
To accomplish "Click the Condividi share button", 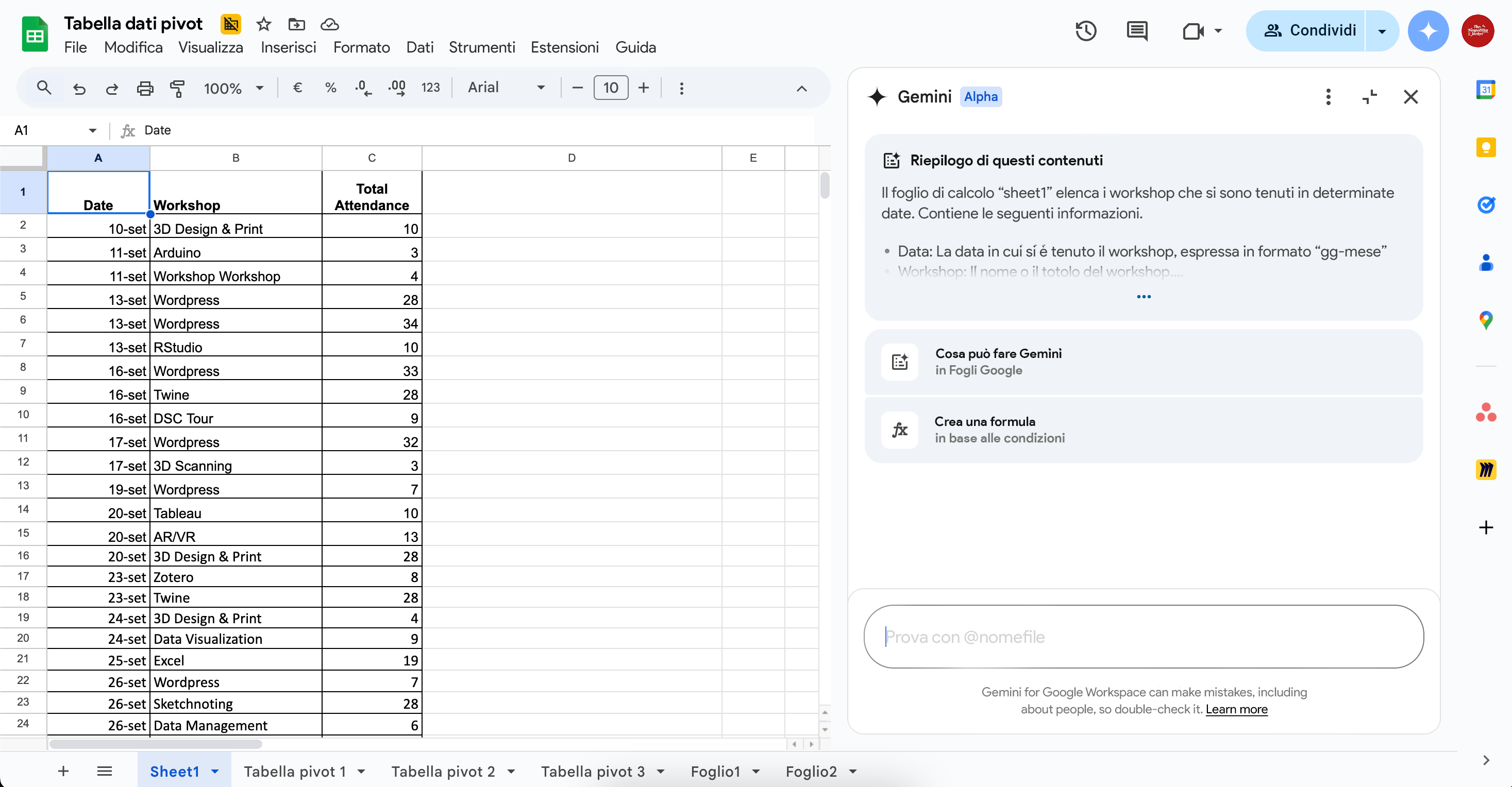I will click(x=1309, y=30).
